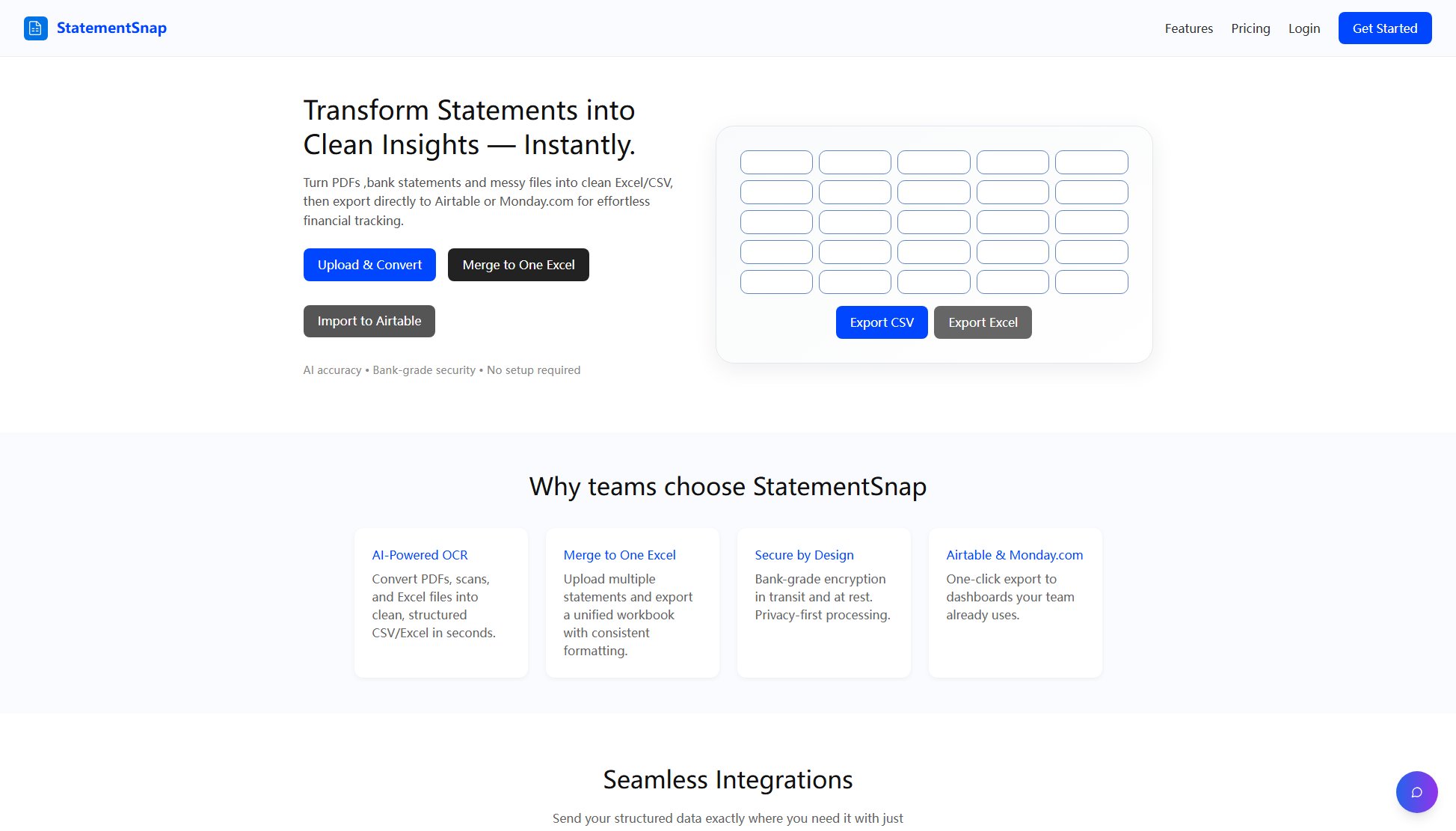Select the Merge to One Excel card heading
This screenshot has height=831, width=1456.
click(619, 555)
